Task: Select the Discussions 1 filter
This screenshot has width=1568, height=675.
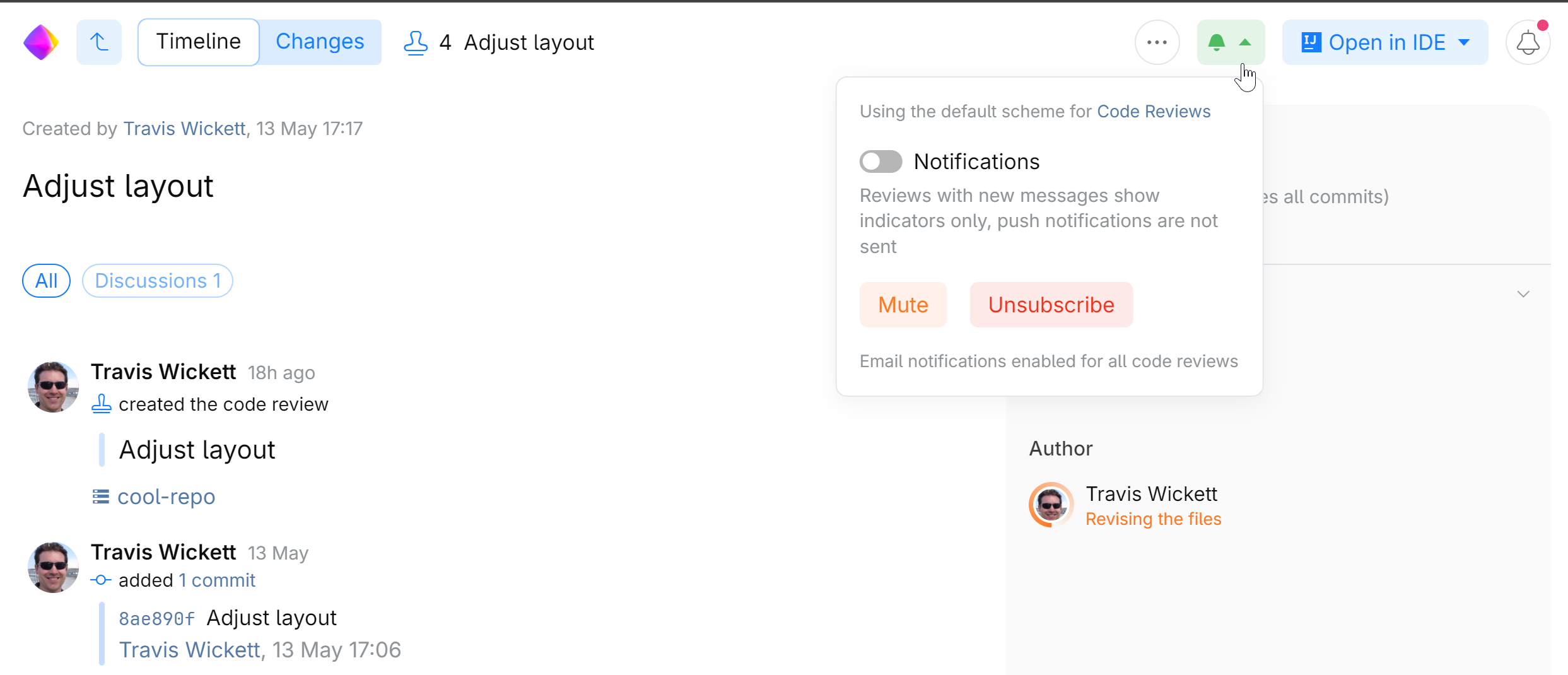Action: (157, 280)
